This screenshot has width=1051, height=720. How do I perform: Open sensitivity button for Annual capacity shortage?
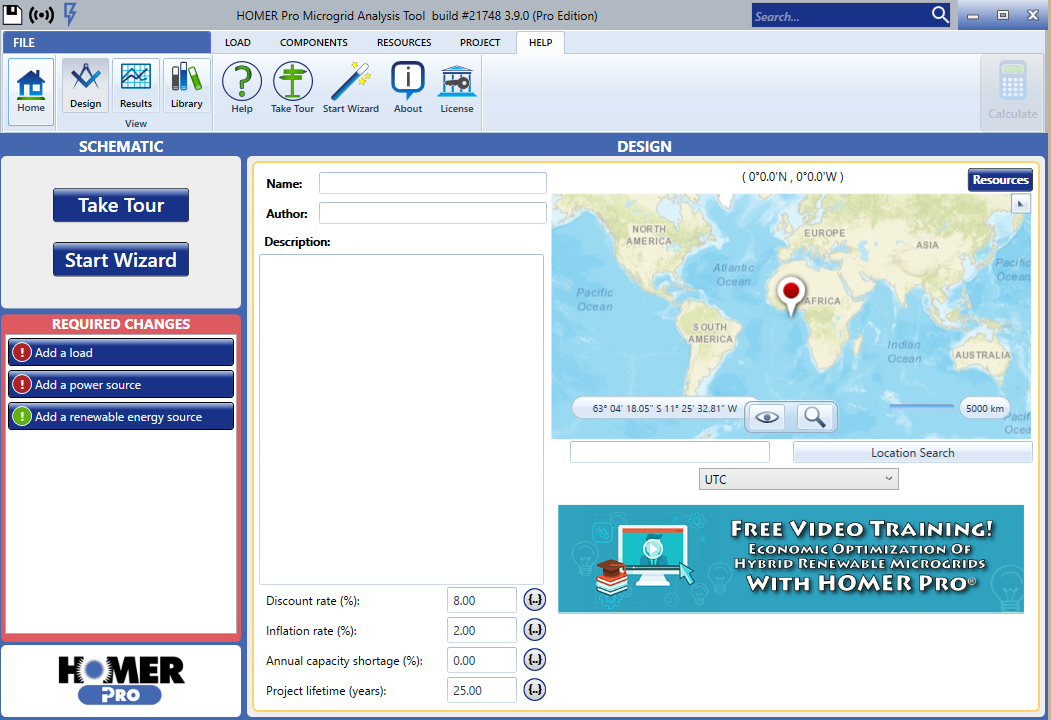pos(534,660)
